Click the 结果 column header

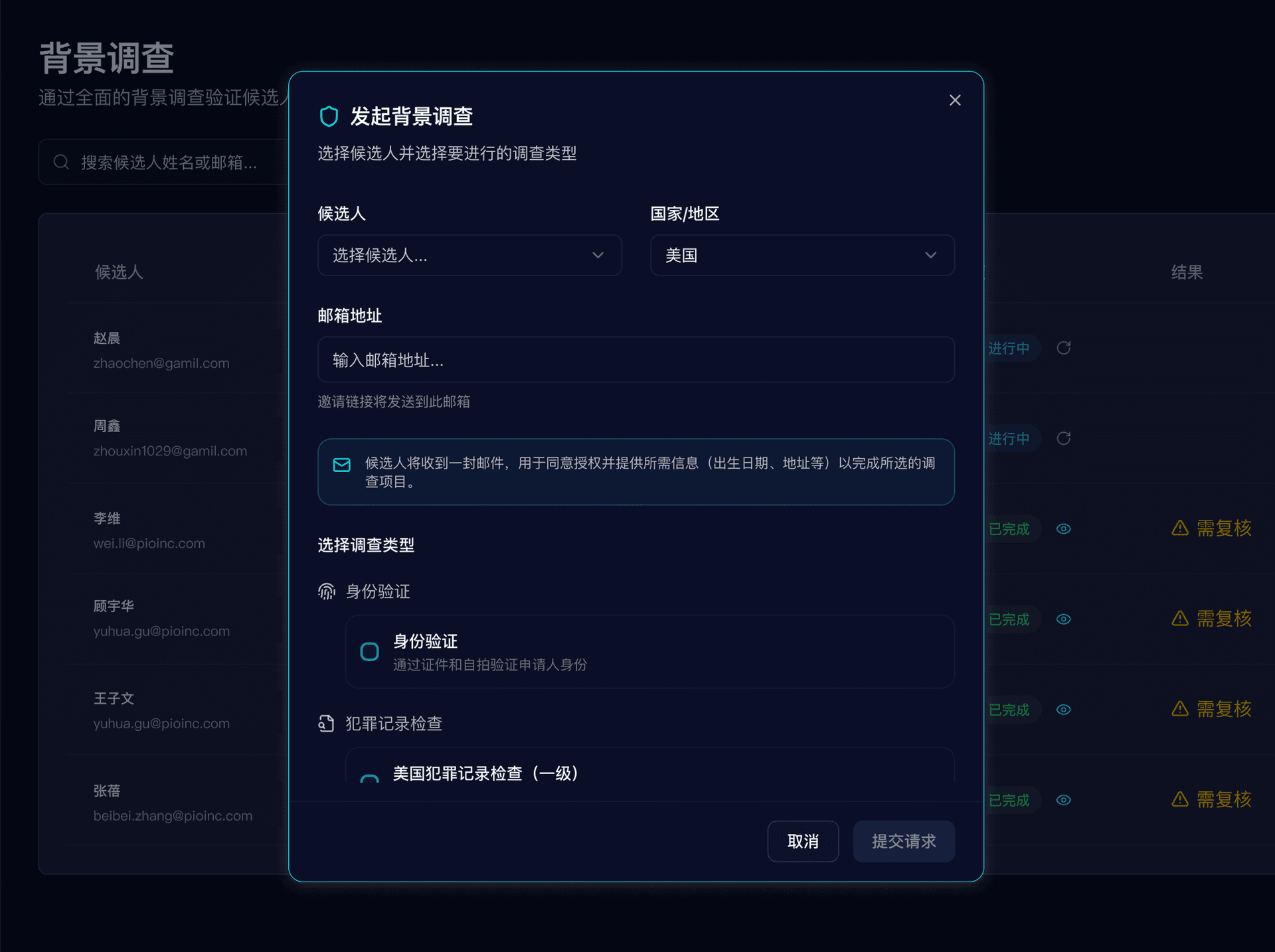1186,272
